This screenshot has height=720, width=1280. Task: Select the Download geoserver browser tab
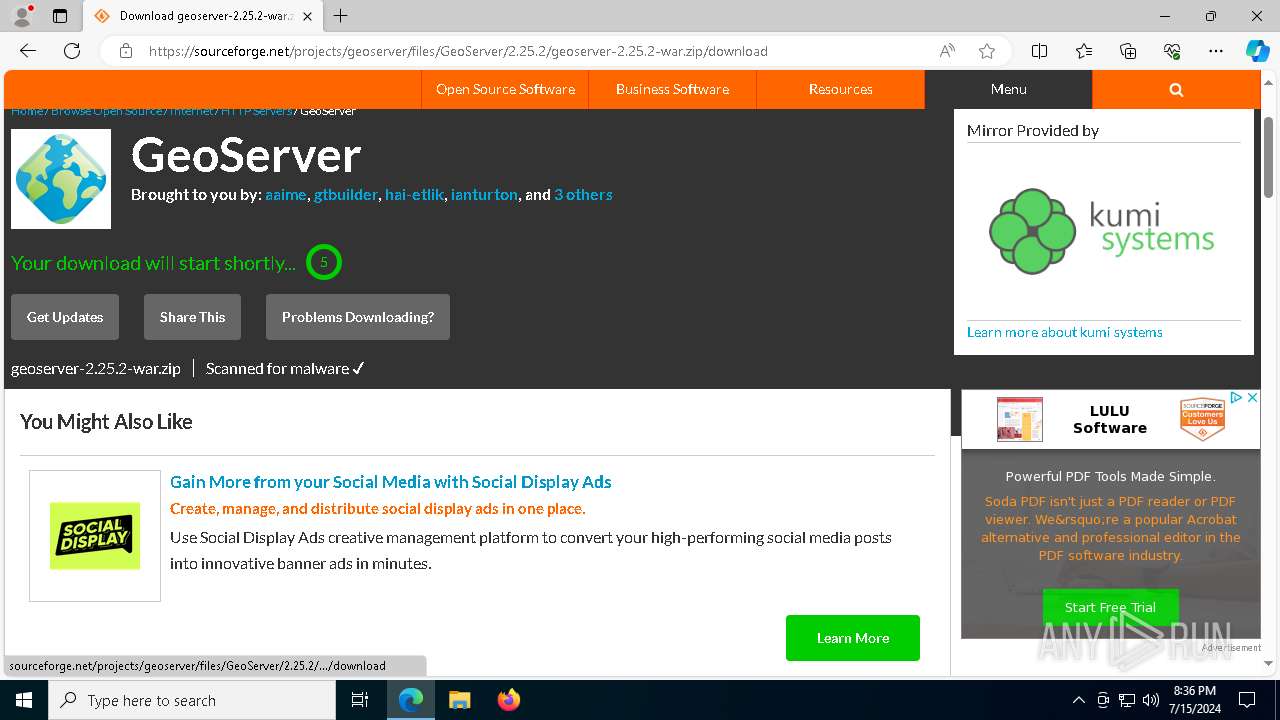[x=203, y=16]
